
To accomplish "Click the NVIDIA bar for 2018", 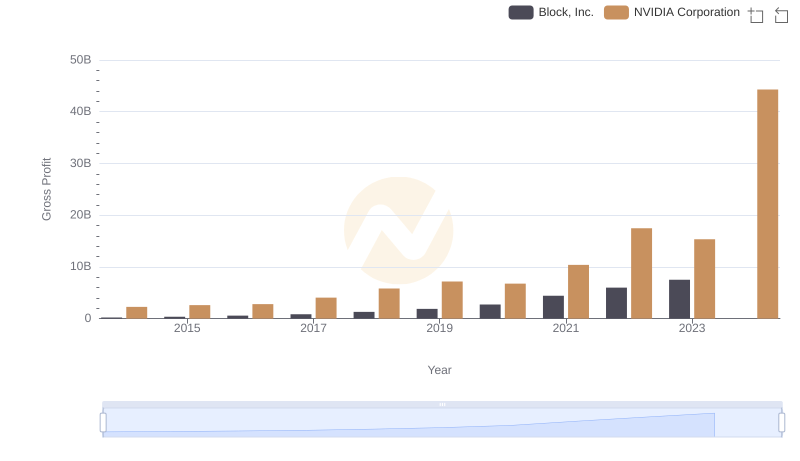I will coord(389,303).
